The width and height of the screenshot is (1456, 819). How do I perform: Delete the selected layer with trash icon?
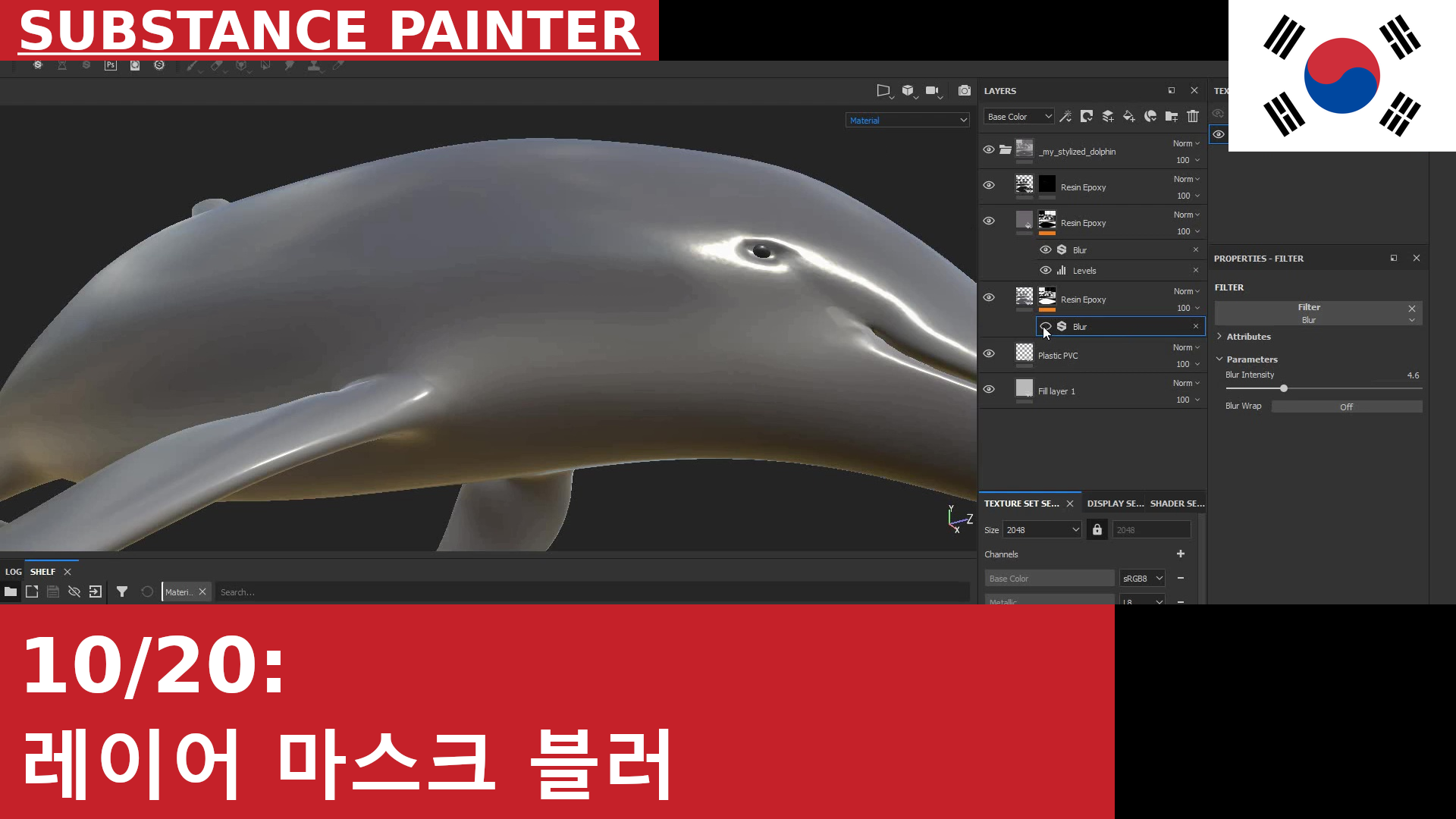[x=1193, y=116]
